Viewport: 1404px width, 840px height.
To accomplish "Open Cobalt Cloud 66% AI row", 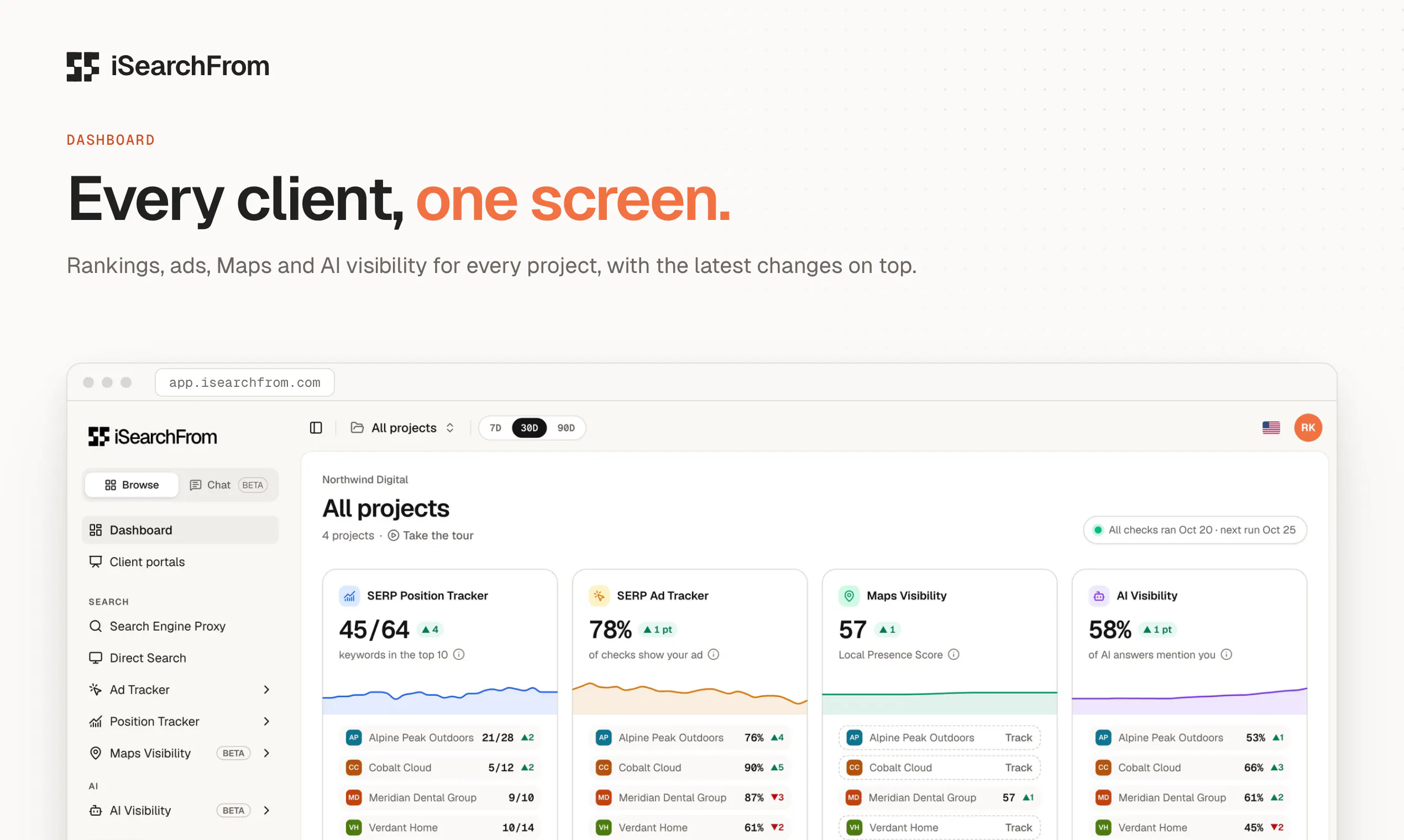I will point(1190,768).
